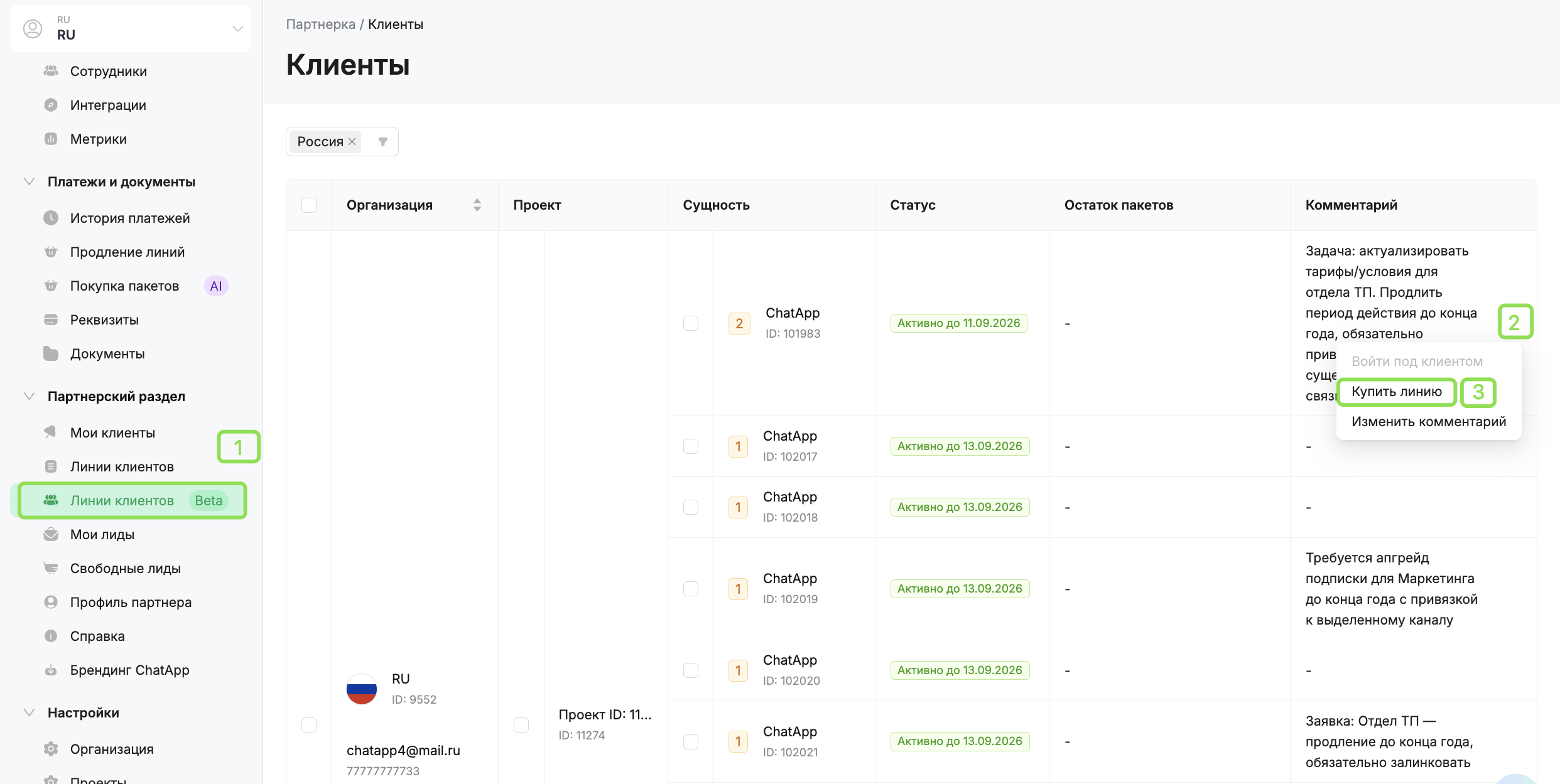Click the filter funnel icon next to Россия
Image resolution: width=1560 pixels, height=784 pixels.
(x=383, y=142)
